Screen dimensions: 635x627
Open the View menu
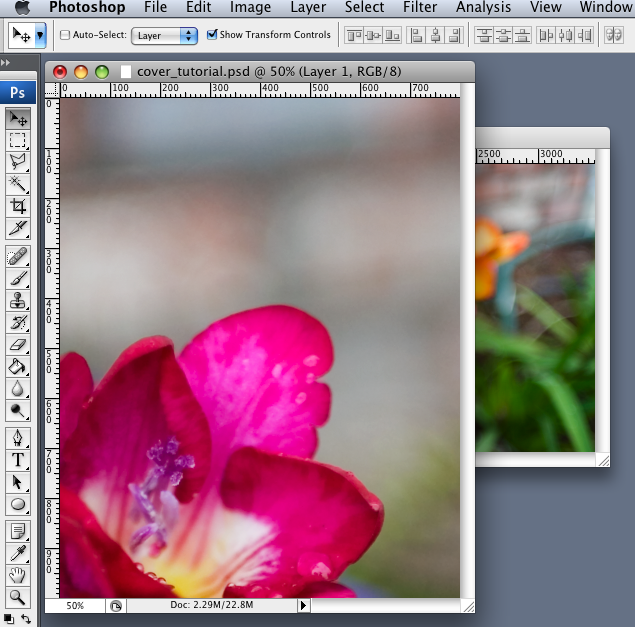coord(546,7)
